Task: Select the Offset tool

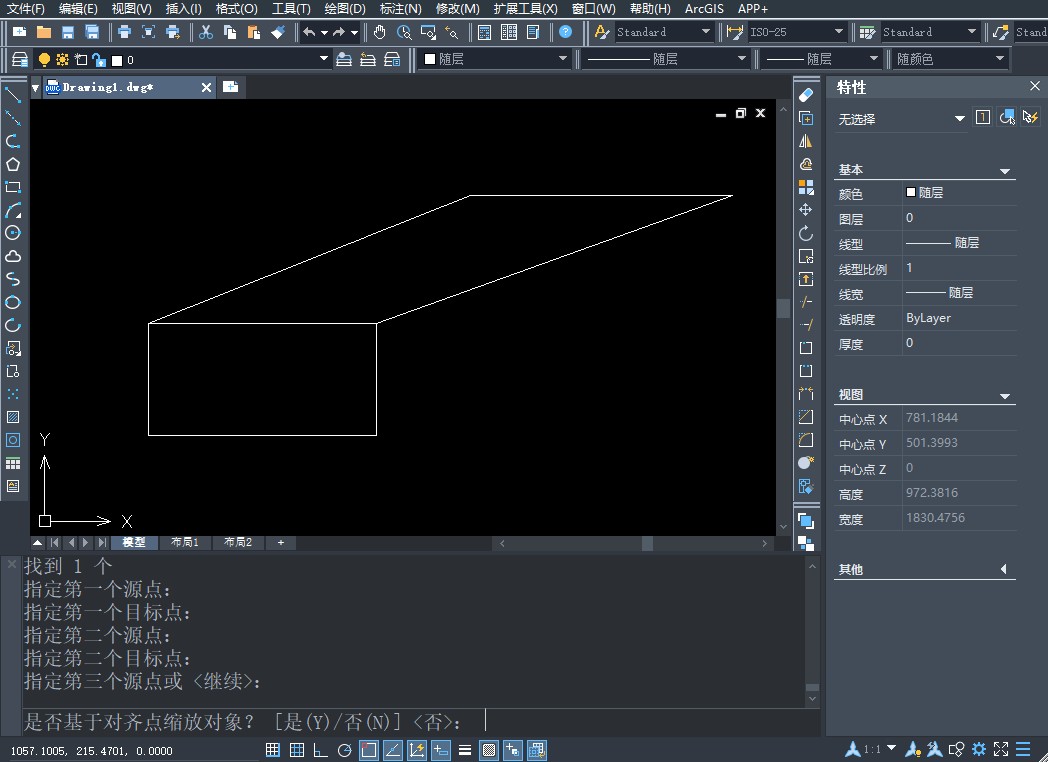Action: (x=806, y=164)
